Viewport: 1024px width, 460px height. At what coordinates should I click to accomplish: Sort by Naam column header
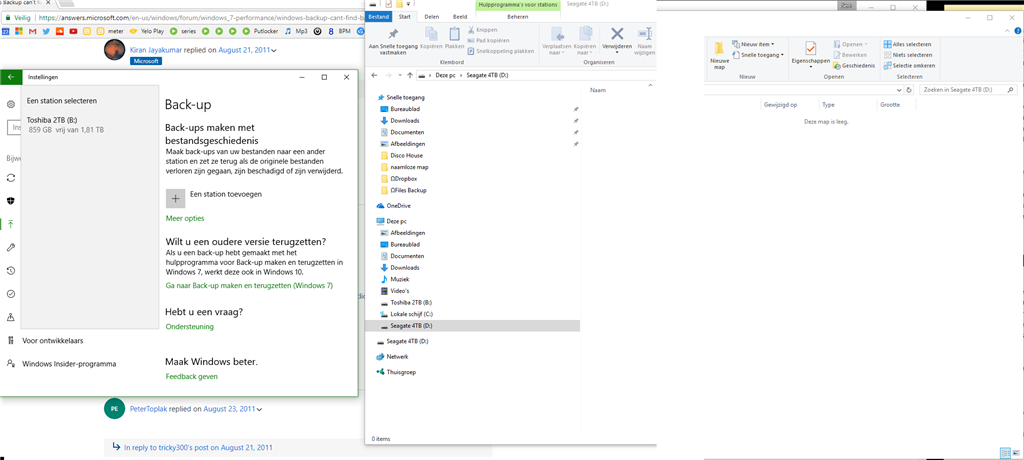coord(596,90)
